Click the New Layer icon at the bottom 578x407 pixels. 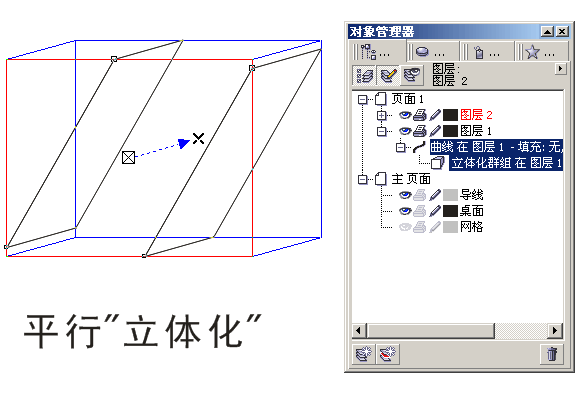[x=364, y=354]
